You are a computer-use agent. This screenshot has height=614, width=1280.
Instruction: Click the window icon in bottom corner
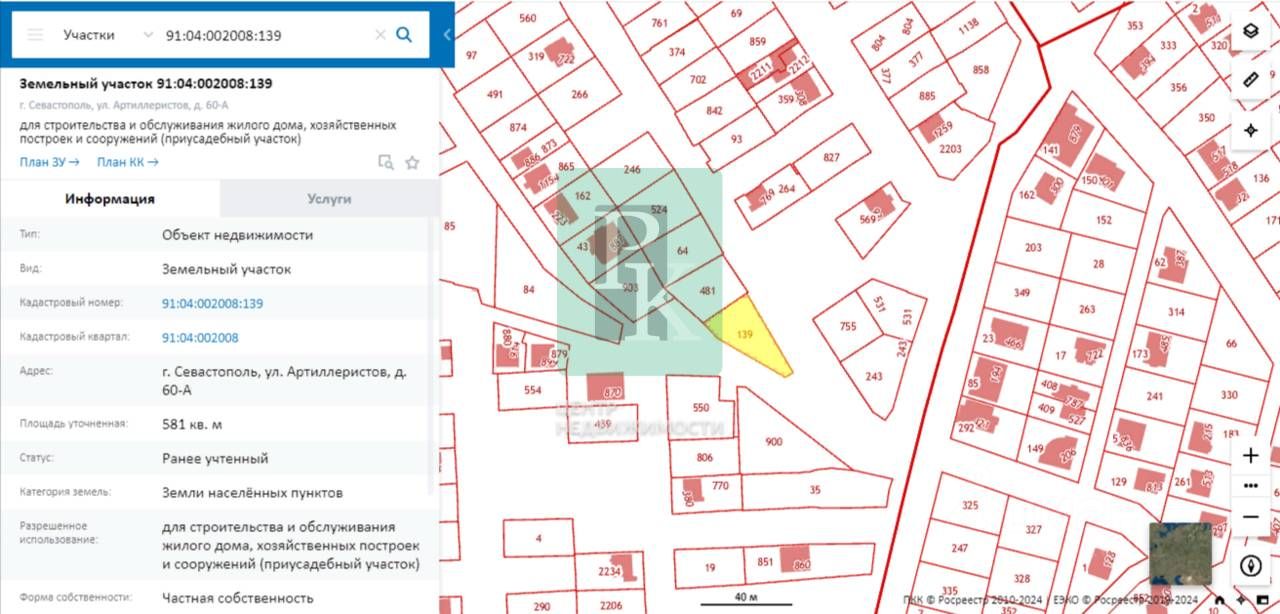1262,601
